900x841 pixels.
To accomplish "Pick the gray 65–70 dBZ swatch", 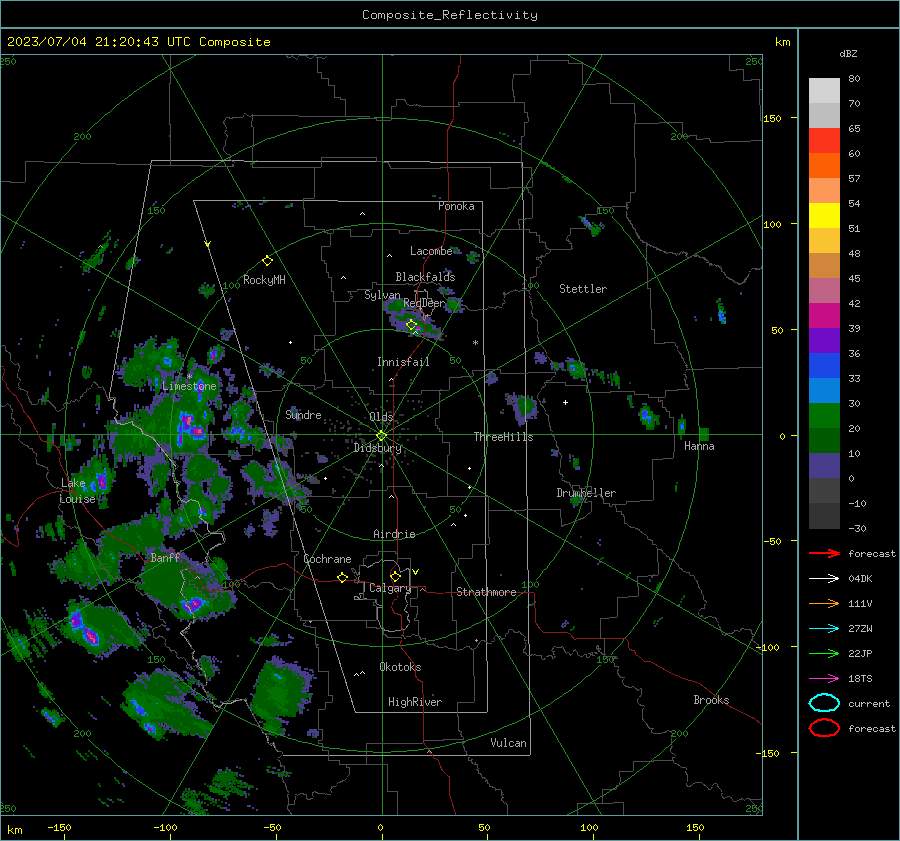I will tap(824, 115).
